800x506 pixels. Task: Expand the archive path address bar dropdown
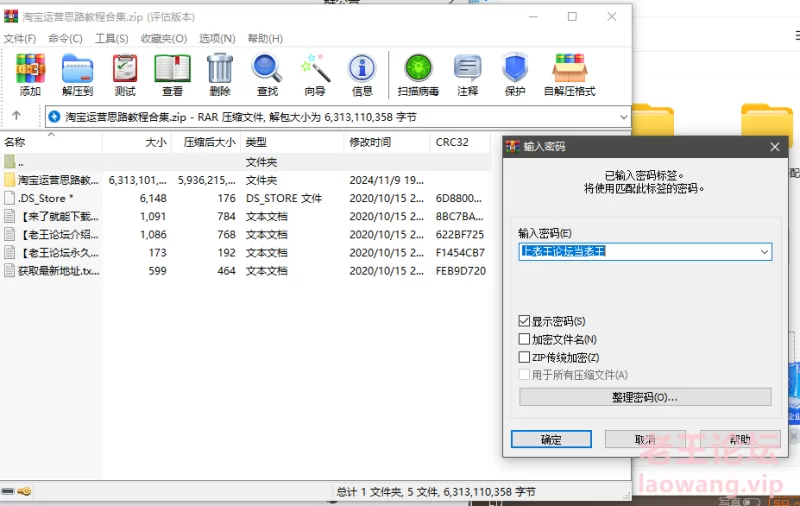click(623, 117)
